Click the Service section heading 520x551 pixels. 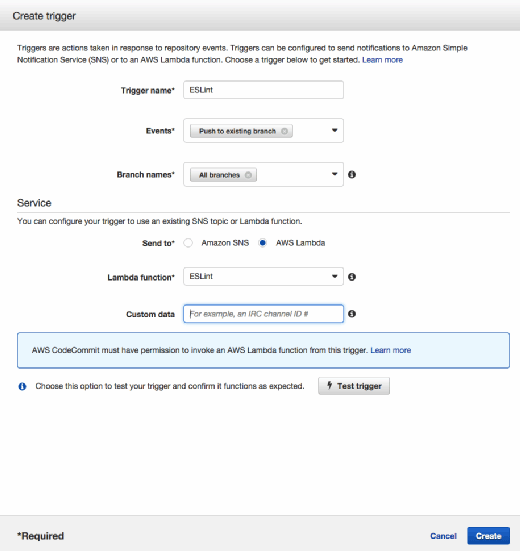34,203
